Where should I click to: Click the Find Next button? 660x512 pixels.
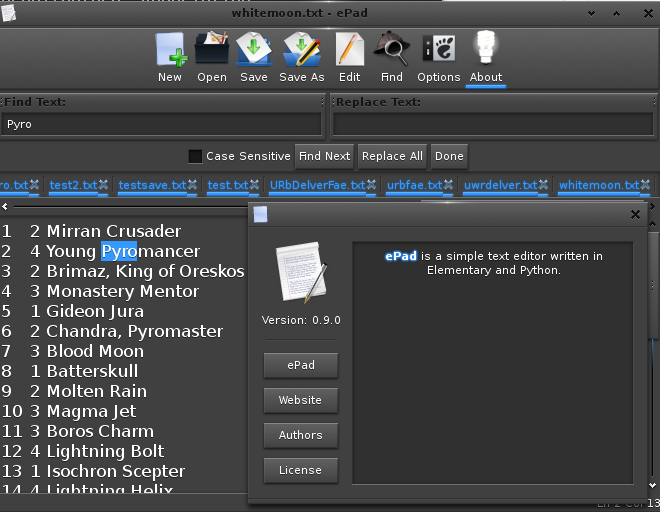click(324, 156)
